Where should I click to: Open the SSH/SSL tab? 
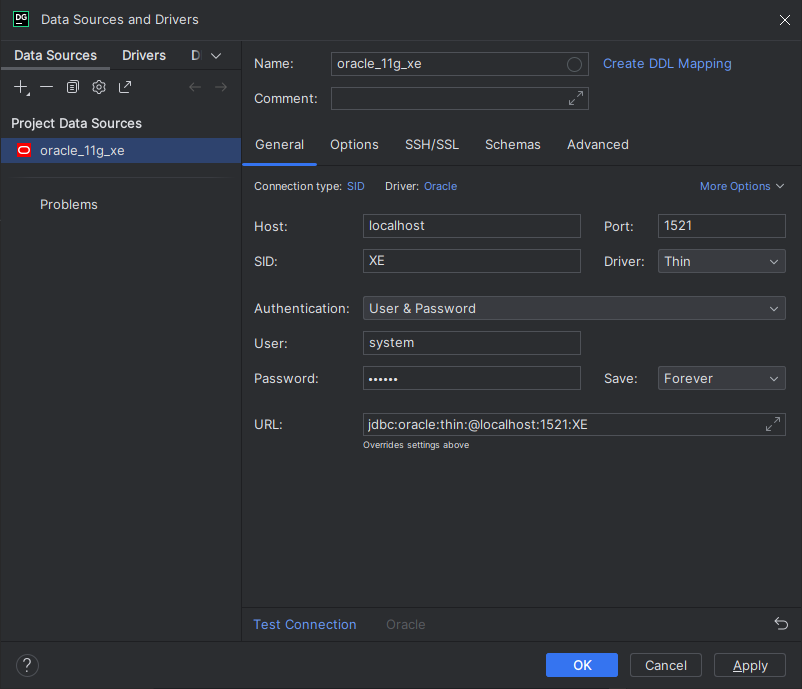pyautogui.click(x=432, y=145)
